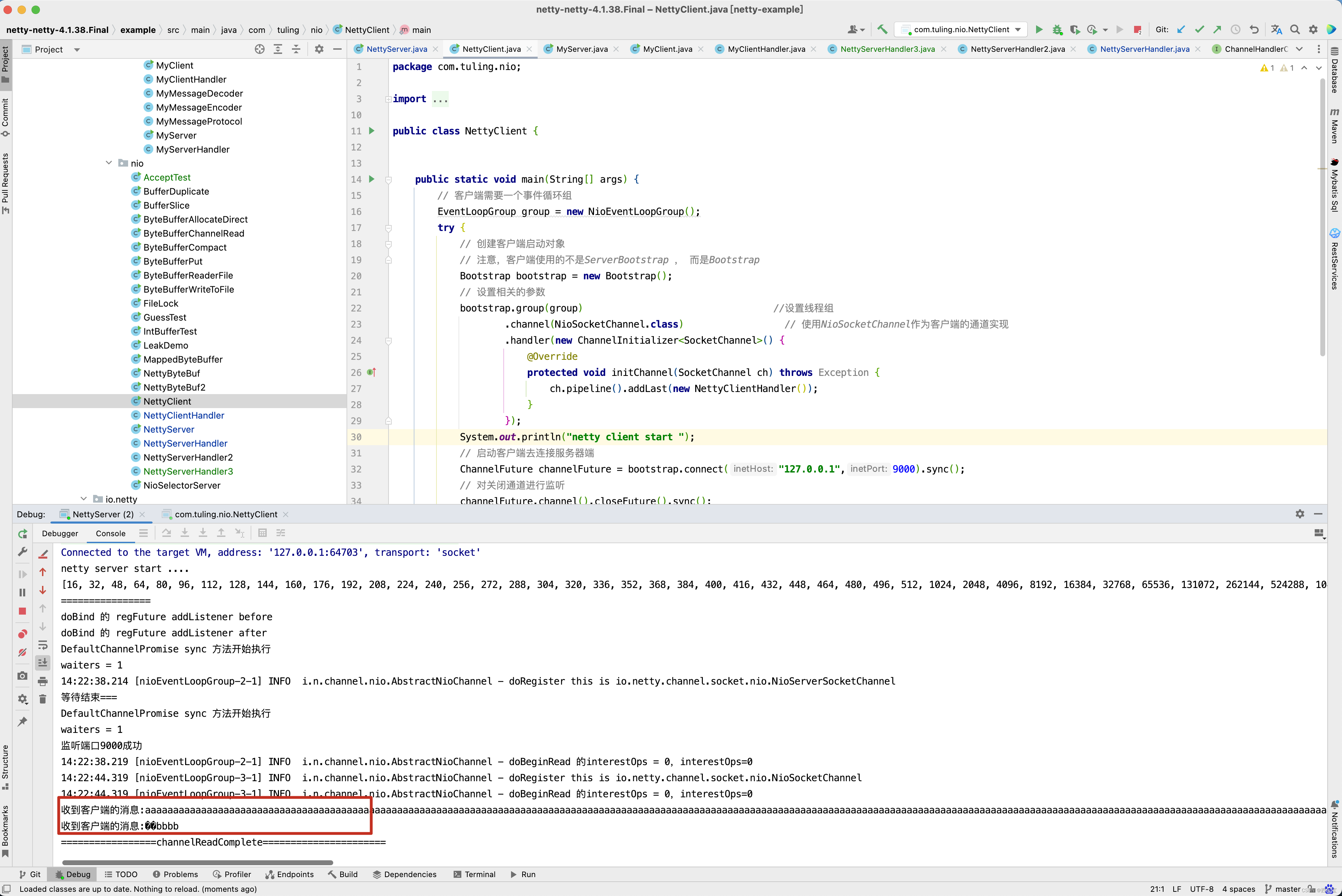Clear console output with trash icon
The height and width of the screenshot is (896, 1342).
[43, 699]
